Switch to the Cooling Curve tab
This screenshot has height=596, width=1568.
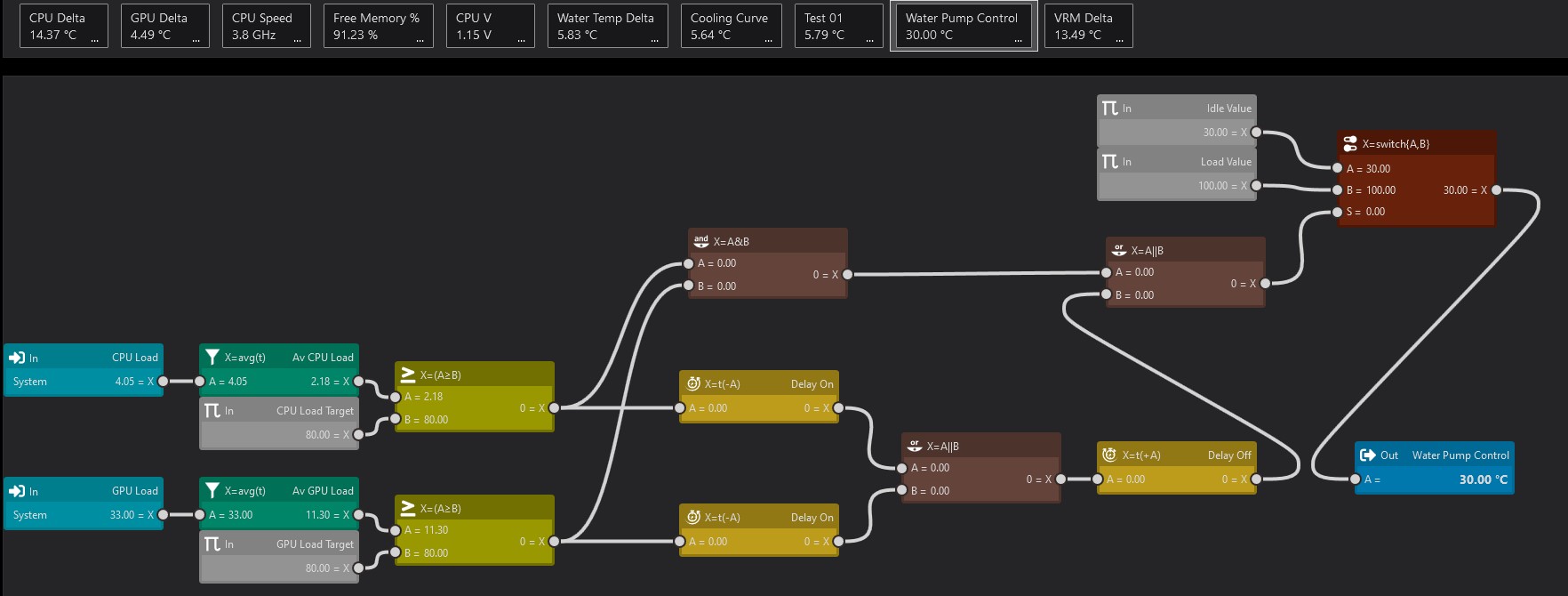tap(729, 26)
